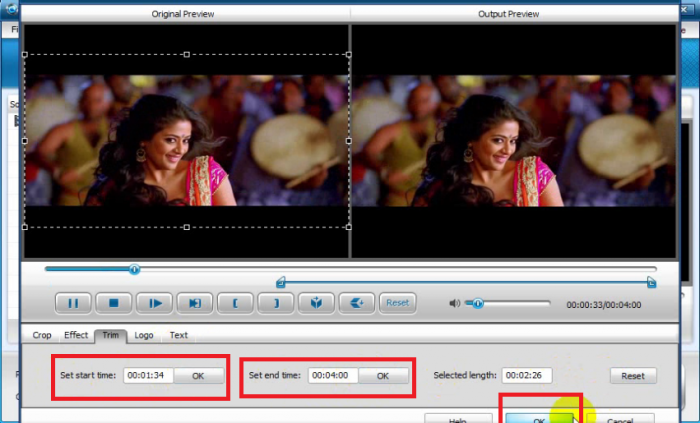Screen dimensions: 700x423
Task: Click the trim start marker on timeline
Action: [280, 282]
